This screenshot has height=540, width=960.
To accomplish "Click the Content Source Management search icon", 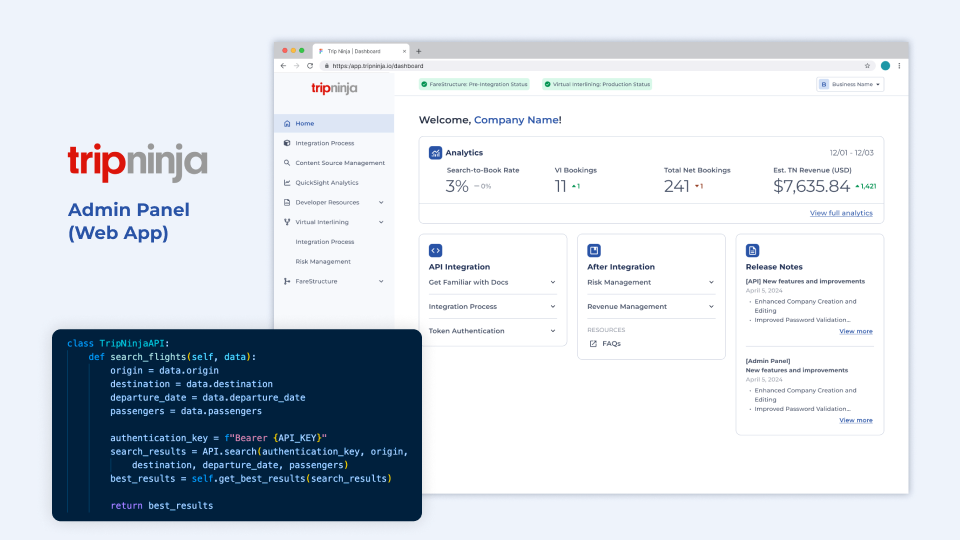I will coord(287,163).
